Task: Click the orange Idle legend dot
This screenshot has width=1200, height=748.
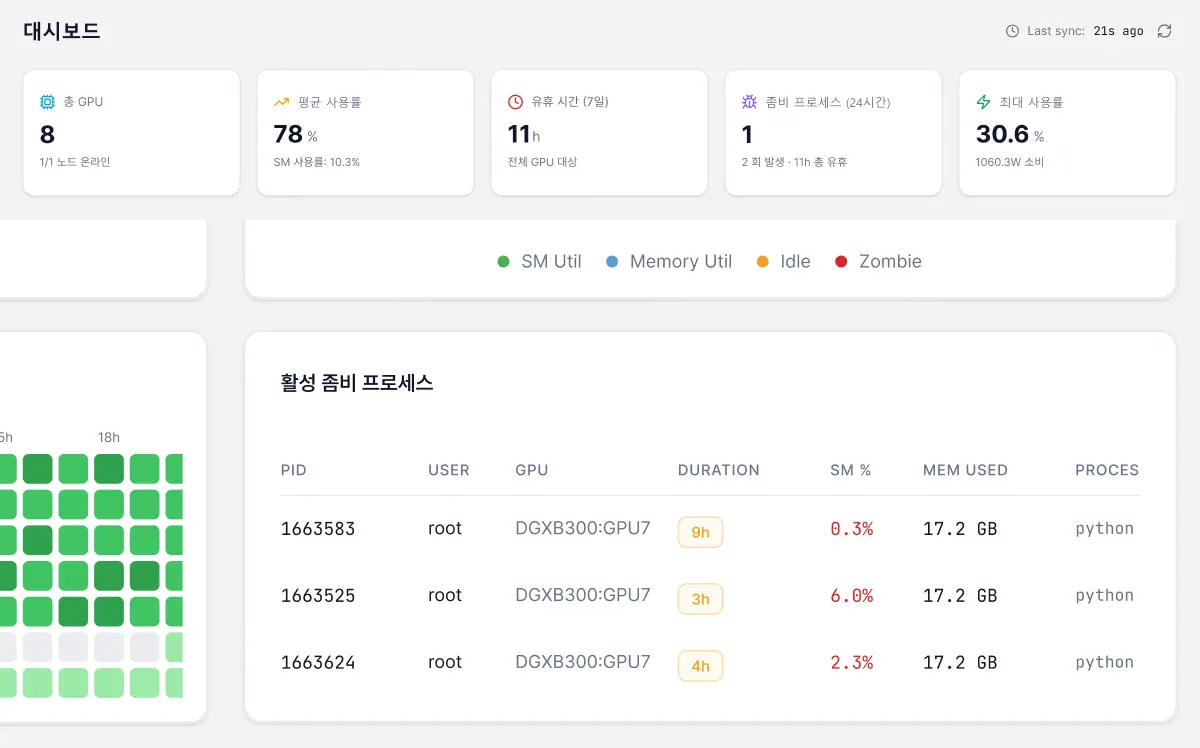Action: coord(763,262)
